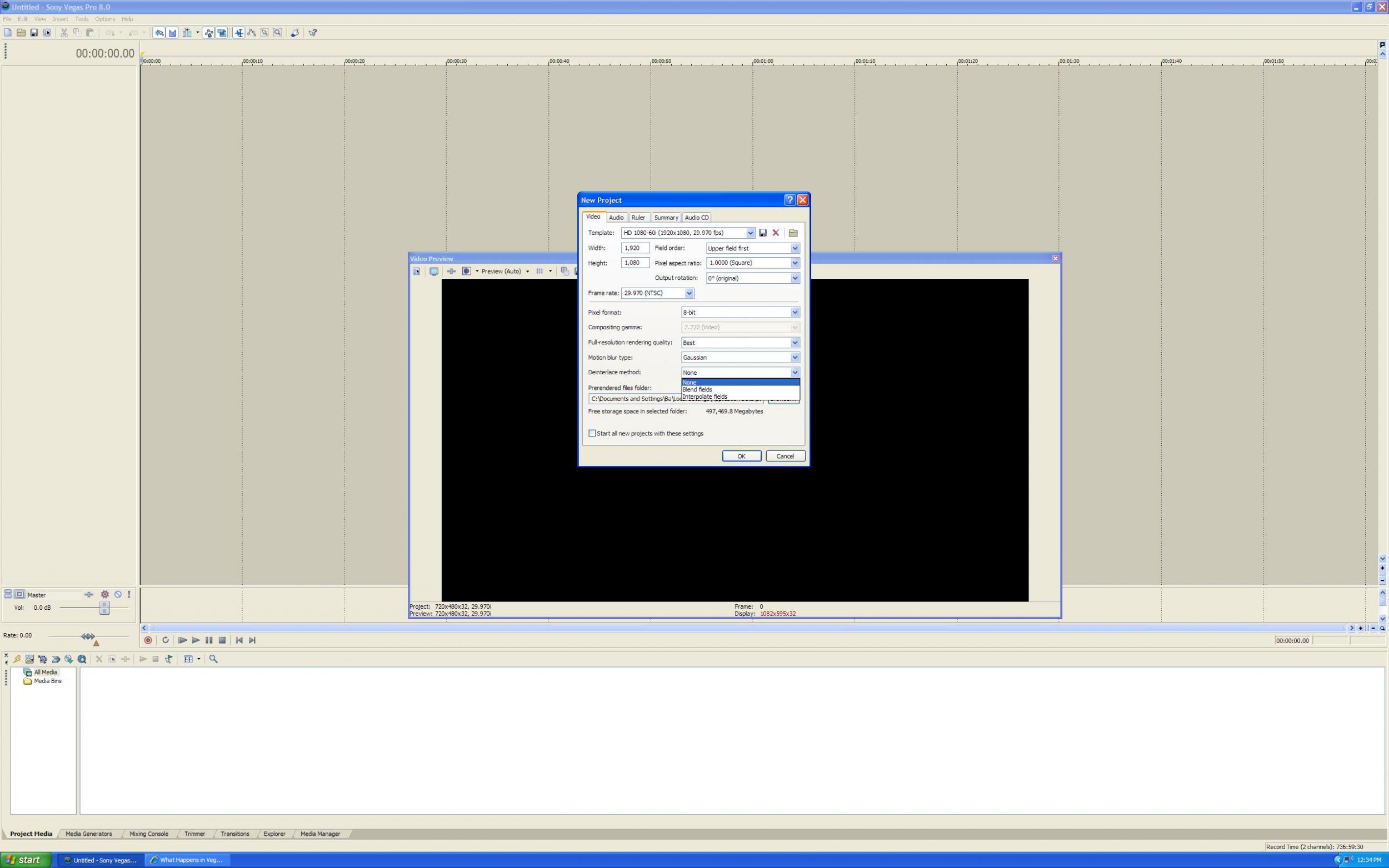Click the Save Template floppy icon
Screen dimensions: 1389x868
point(762,233)
